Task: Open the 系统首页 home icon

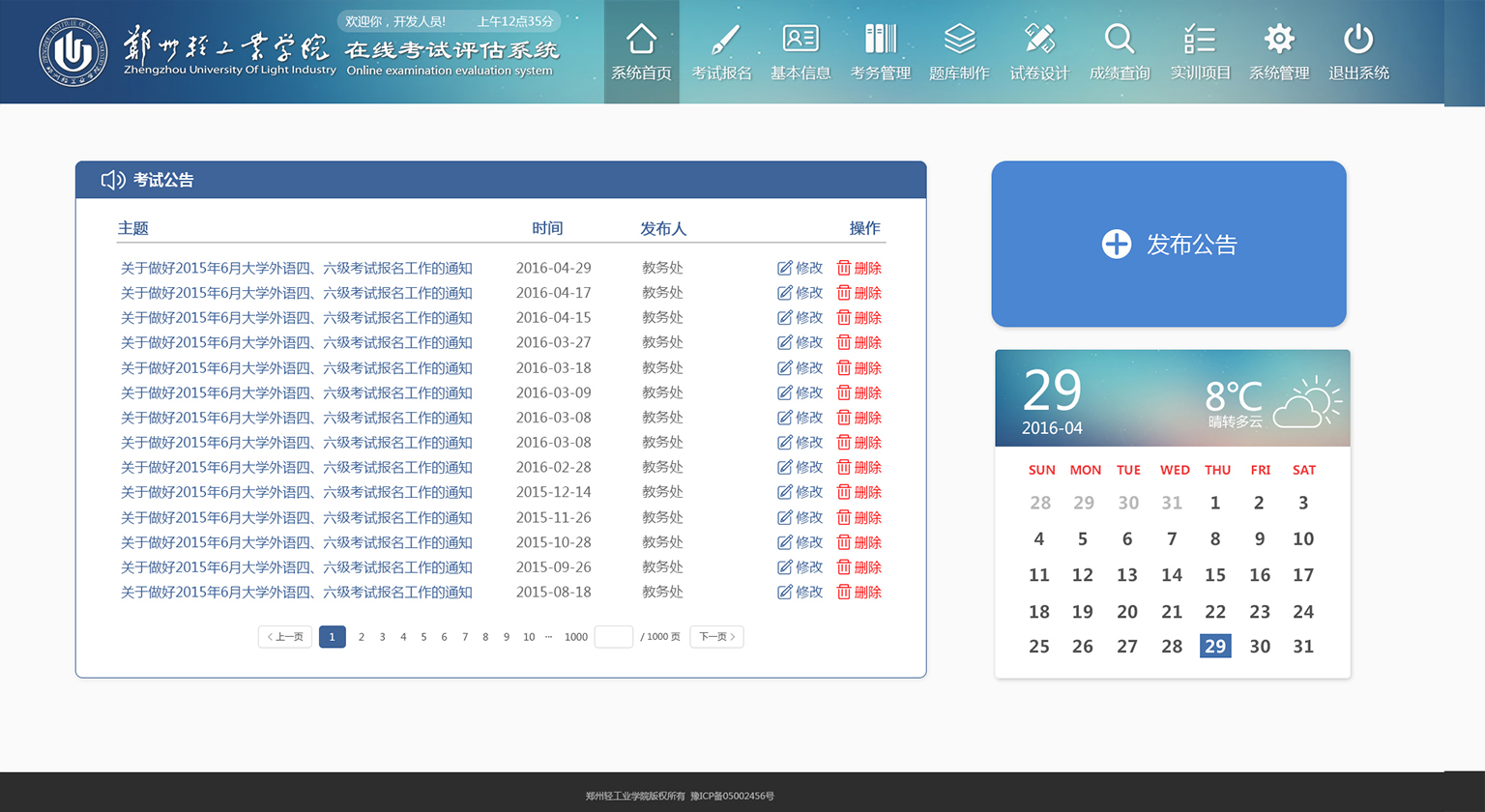Action: 641,40
